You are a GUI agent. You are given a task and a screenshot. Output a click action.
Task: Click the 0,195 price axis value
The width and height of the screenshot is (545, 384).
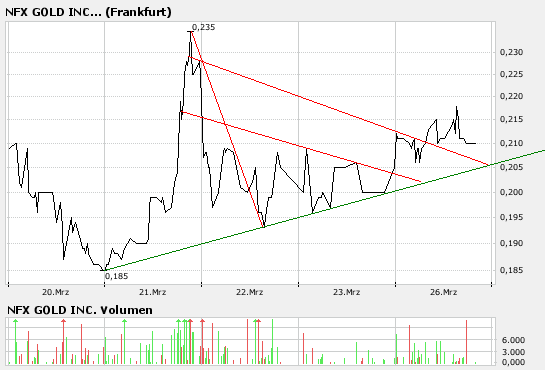(x=511, y=217)
